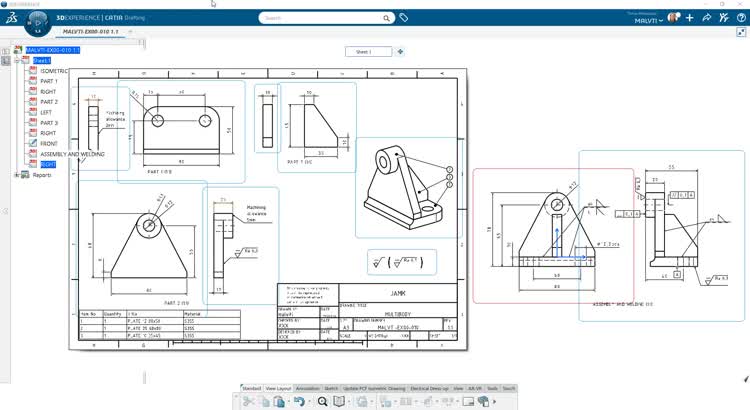Viewport: 750px width, 410px height.
Task: Open dropdown arrow after book icon
Action: [349, 402]
